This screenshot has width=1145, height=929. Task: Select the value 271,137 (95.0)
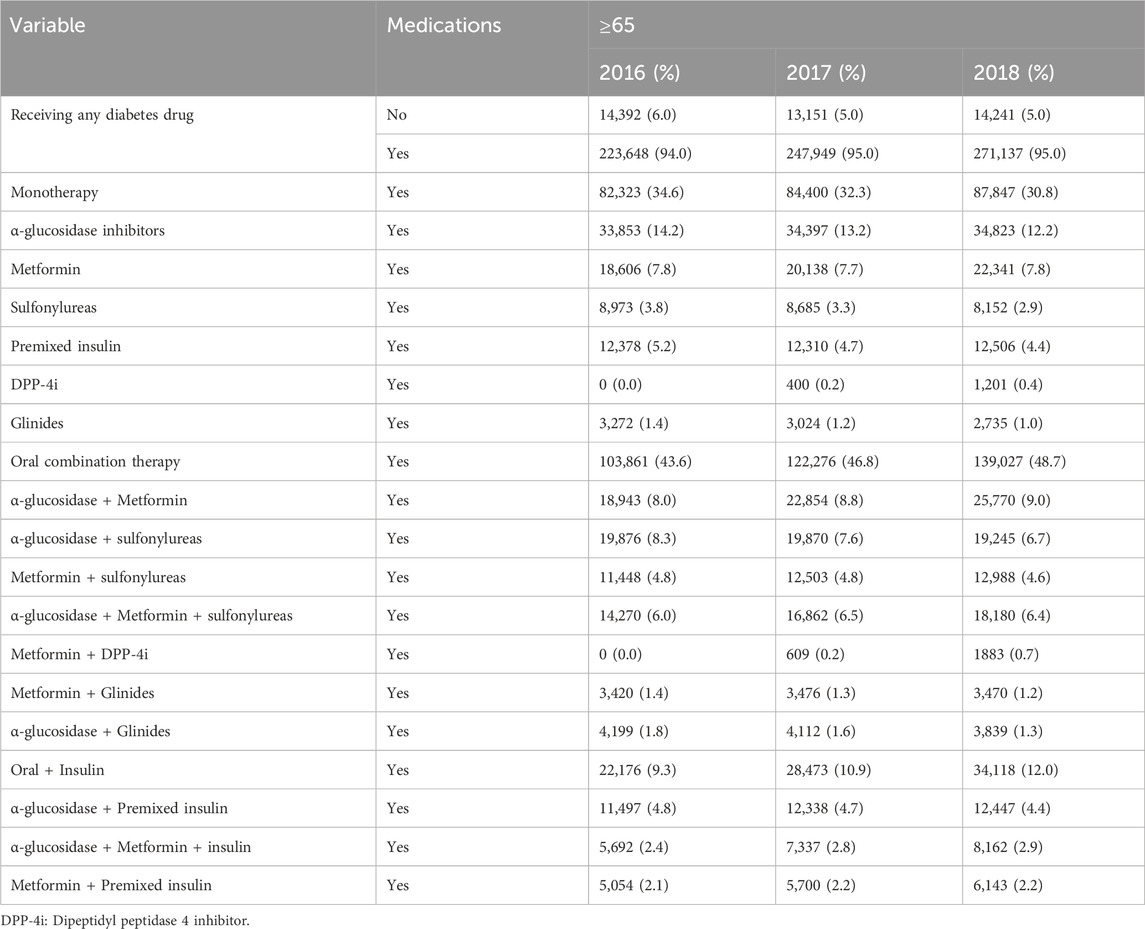1019,154
